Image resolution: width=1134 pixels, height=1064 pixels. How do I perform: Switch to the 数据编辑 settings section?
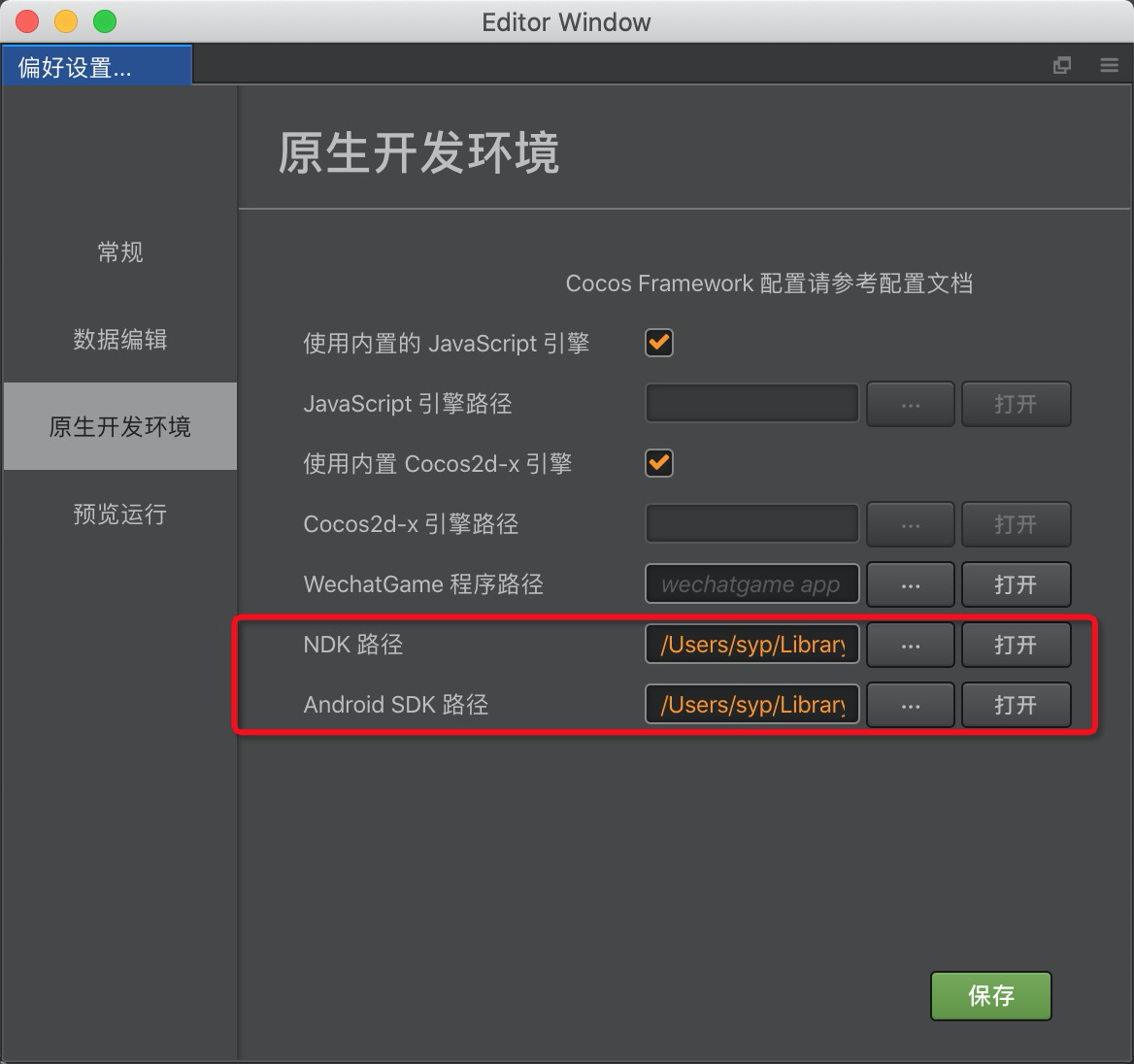tap(119, 340)
